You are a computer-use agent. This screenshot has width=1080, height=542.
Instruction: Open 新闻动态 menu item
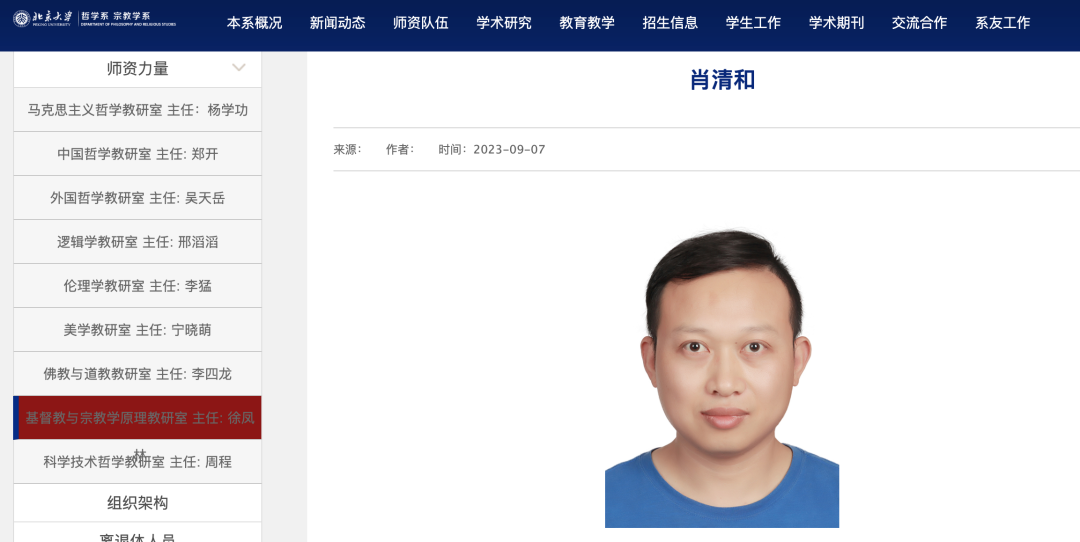(x=338, y=23)
